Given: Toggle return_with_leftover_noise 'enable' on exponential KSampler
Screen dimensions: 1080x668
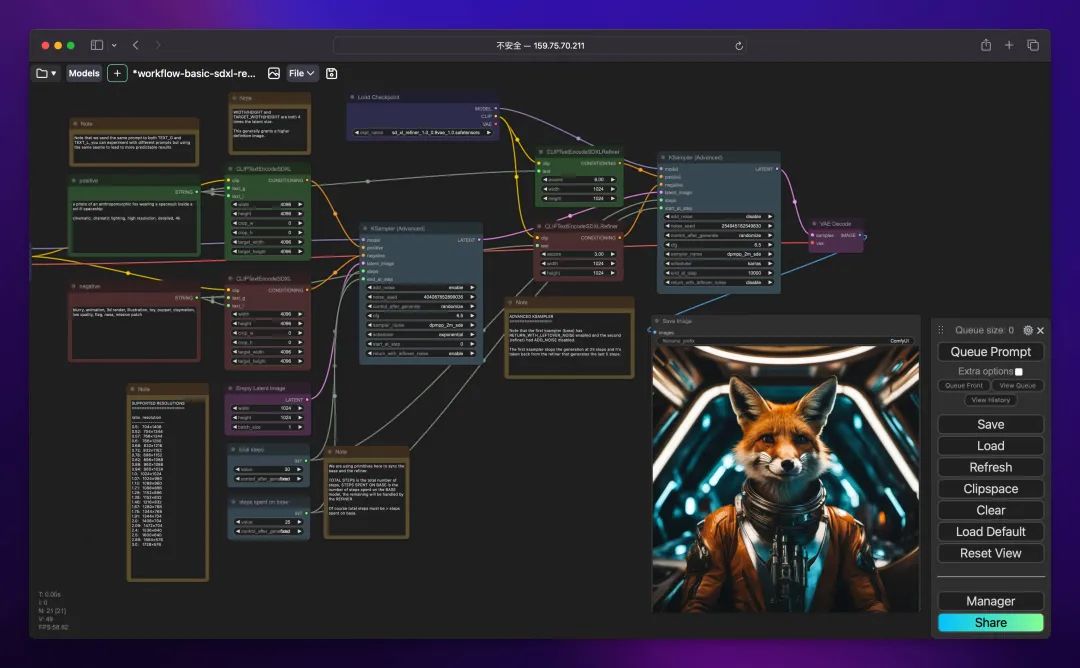Looking at the screenshot, I should coord(421,353).
